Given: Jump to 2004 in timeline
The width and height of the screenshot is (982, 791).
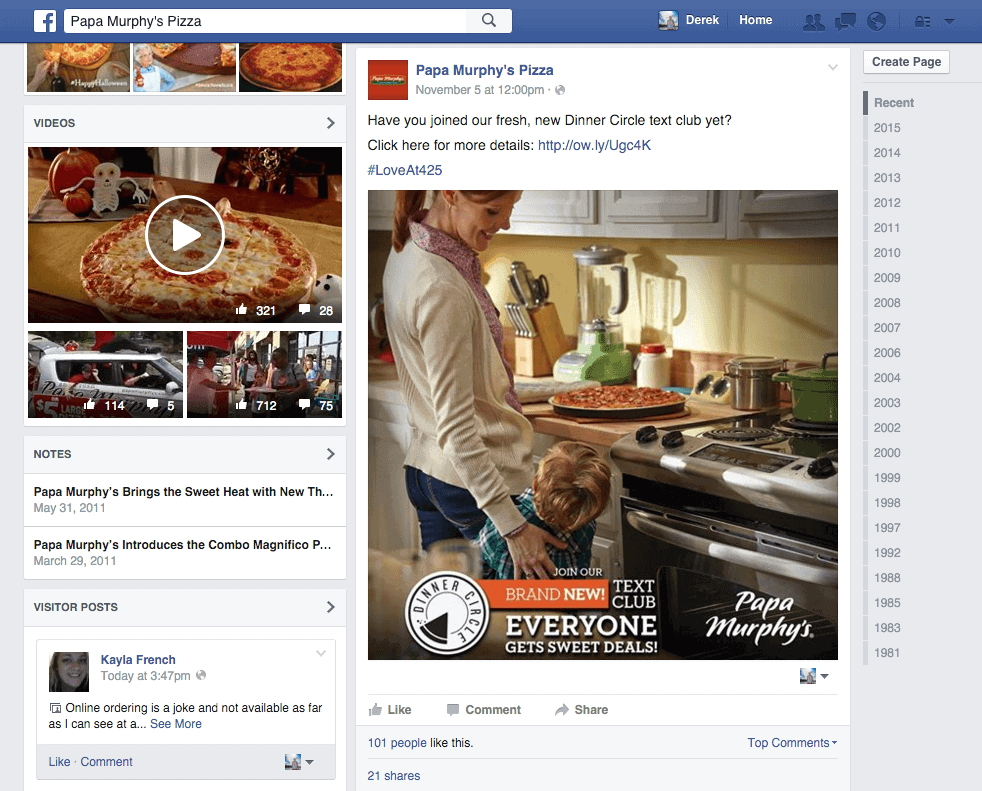Looking at the screenshot, I should (887, 378).
